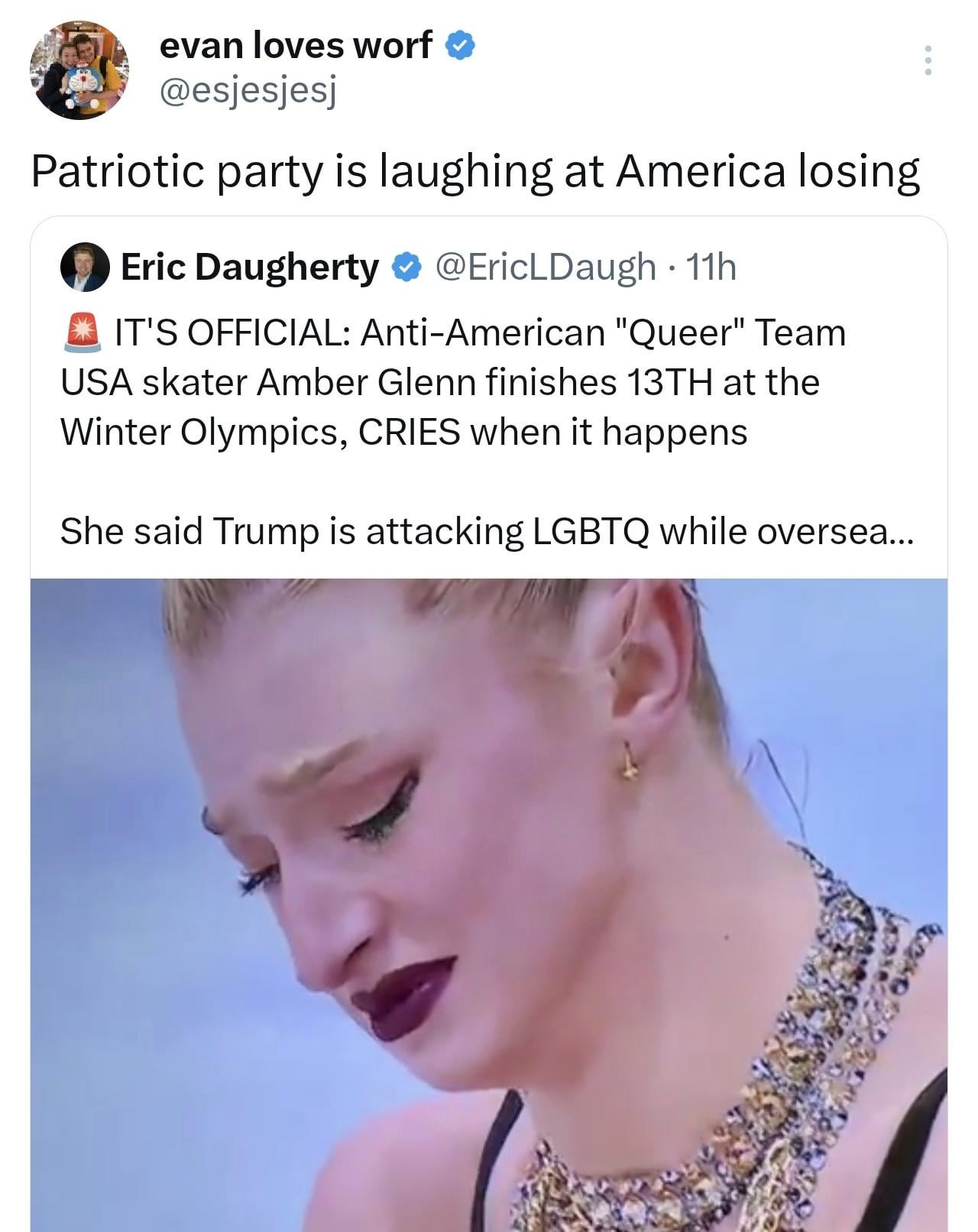Click the red siren emoji
The image size is (978, 1232).
point(83,333)
